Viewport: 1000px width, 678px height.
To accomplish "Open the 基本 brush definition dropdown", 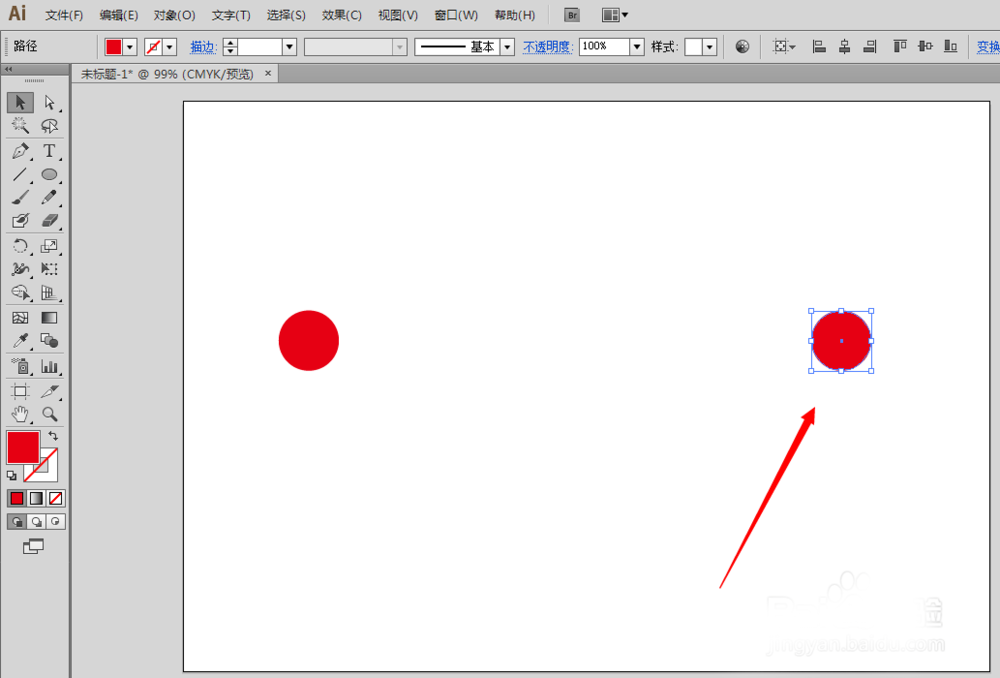I will pyautogui.click(x=508, y=47).
